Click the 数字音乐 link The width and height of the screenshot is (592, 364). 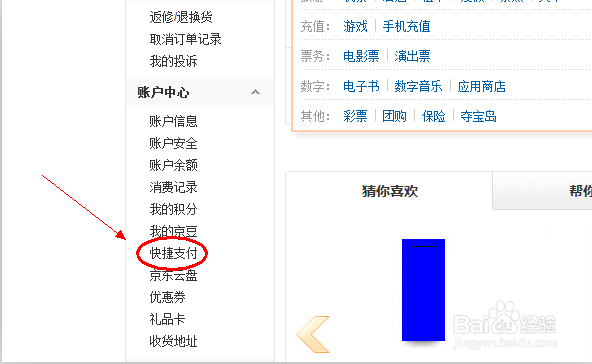point(418,86)
